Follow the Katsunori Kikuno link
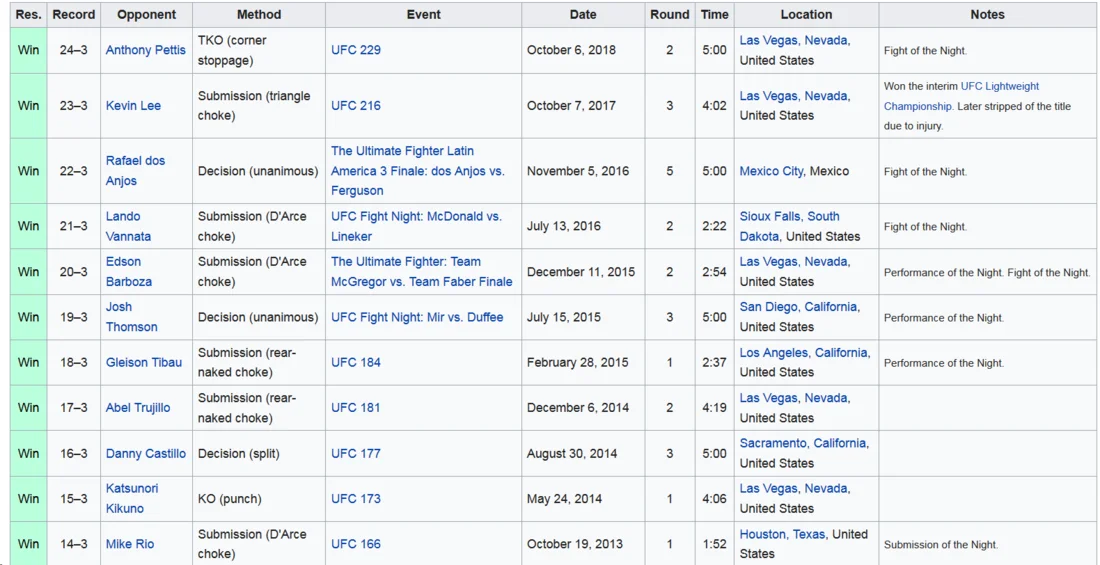This screenshot has width=1100, height=565. 131,489
